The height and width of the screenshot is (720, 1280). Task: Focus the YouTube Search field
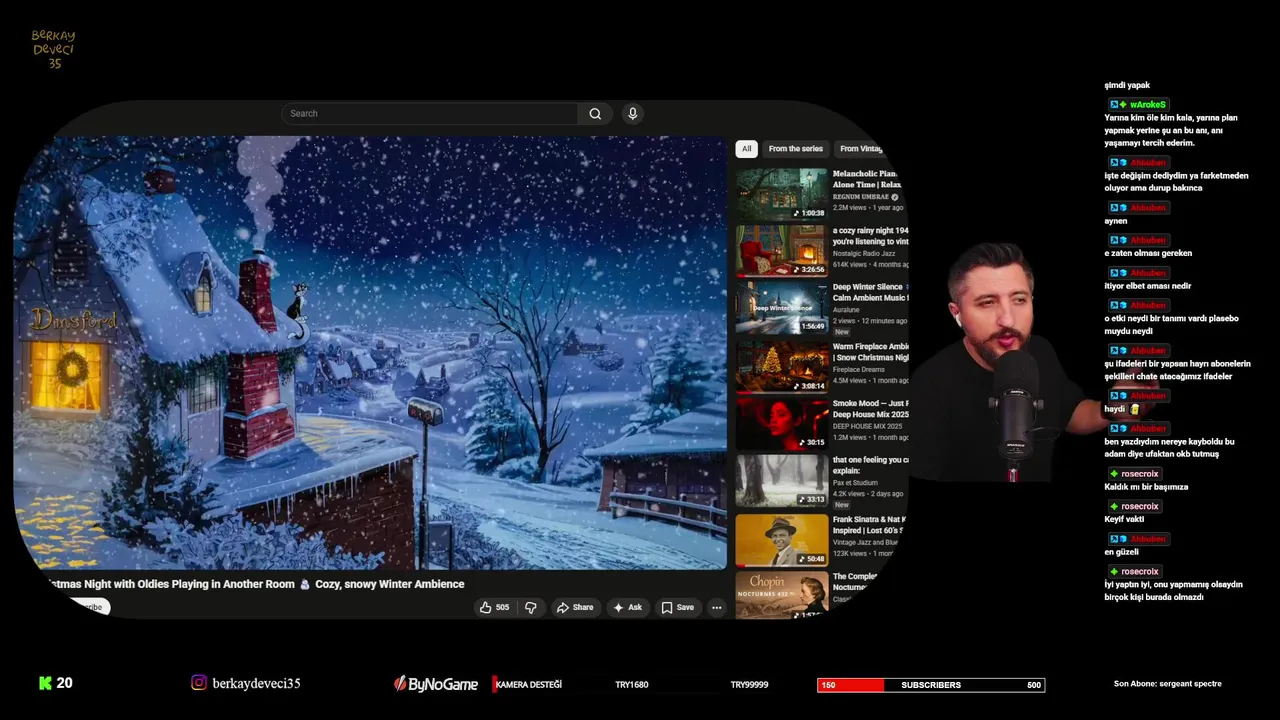(x=429, y=114)
